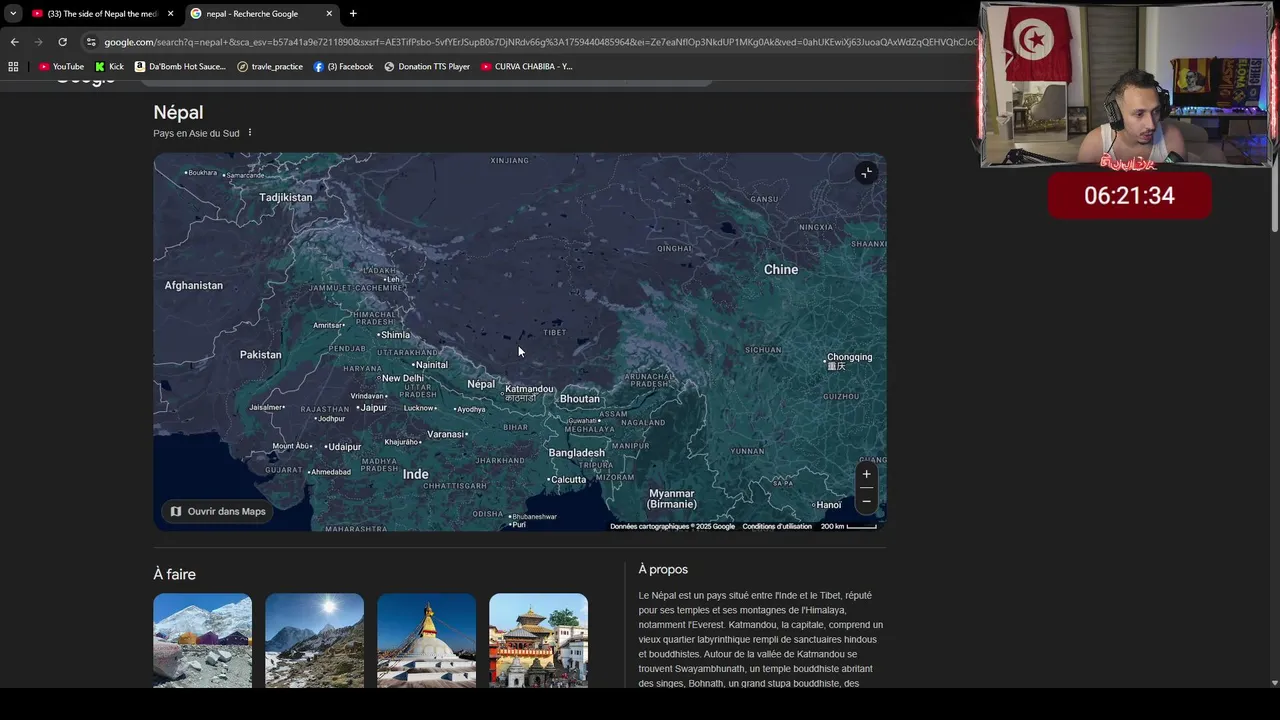Open the sunlit mountain valley thumbnail
1280x720 pixels.
pos(314,640)
